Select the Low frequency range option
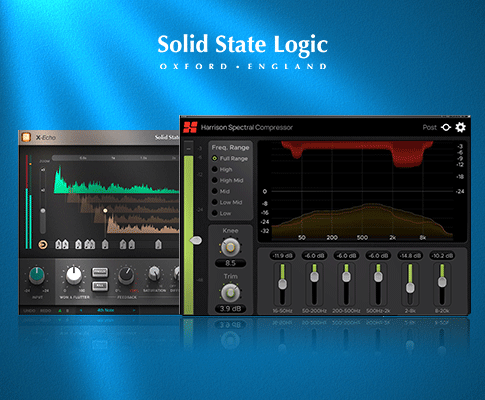This screenshot has width=485, height=400. pos(221,213)
